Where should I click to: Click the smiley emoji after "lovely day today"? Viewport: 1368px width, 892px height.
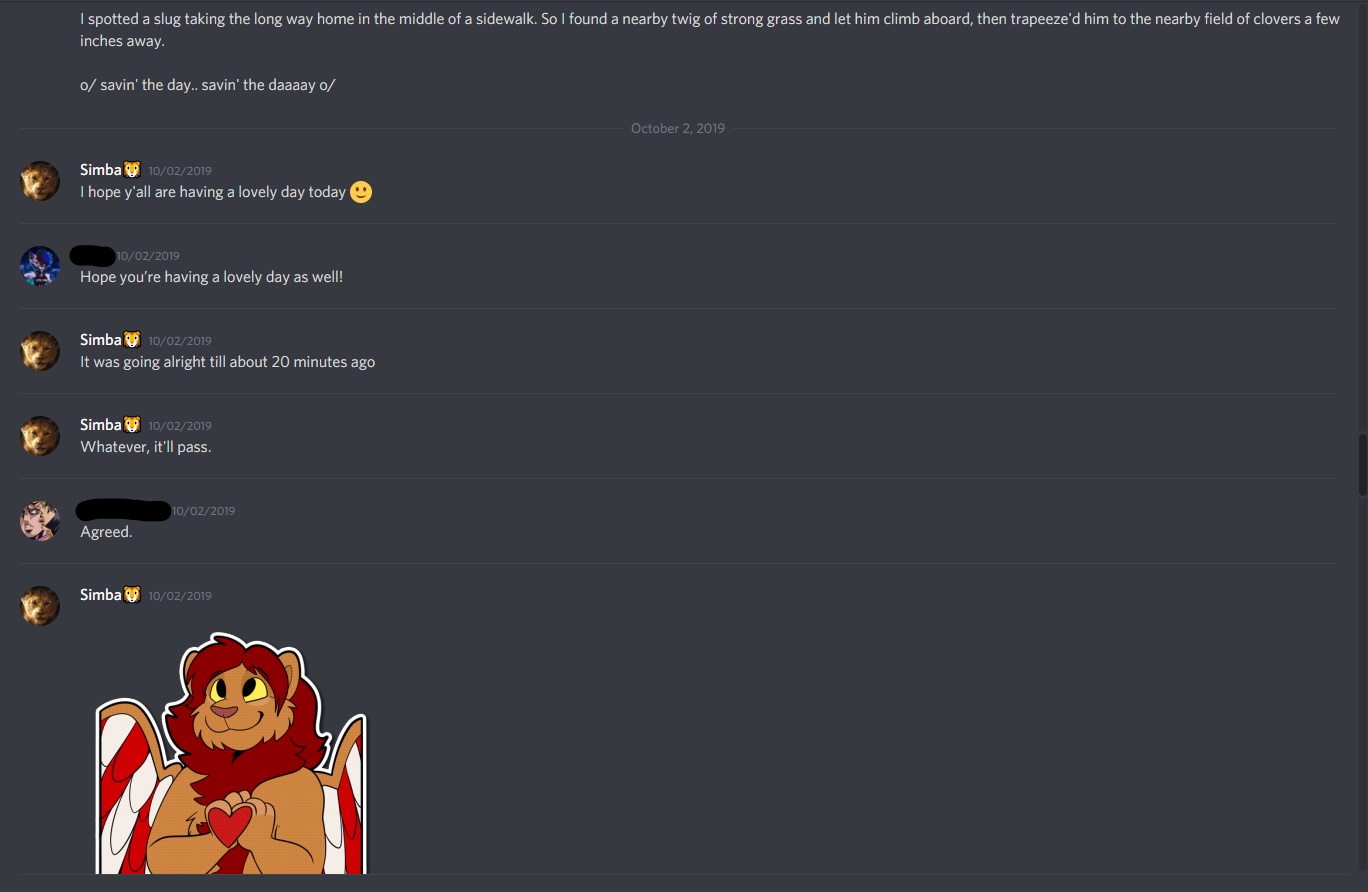click(x=361, y=192)
